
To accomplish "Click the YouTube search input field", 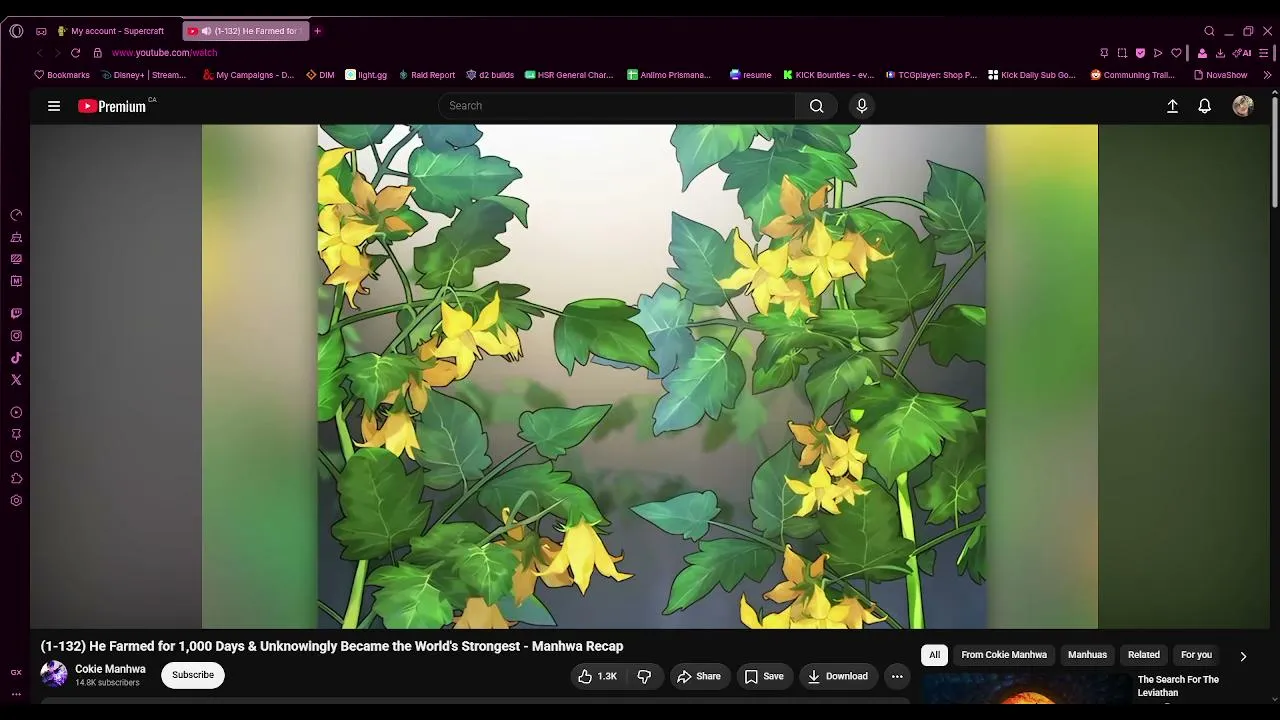I will (x=617, y=106).
